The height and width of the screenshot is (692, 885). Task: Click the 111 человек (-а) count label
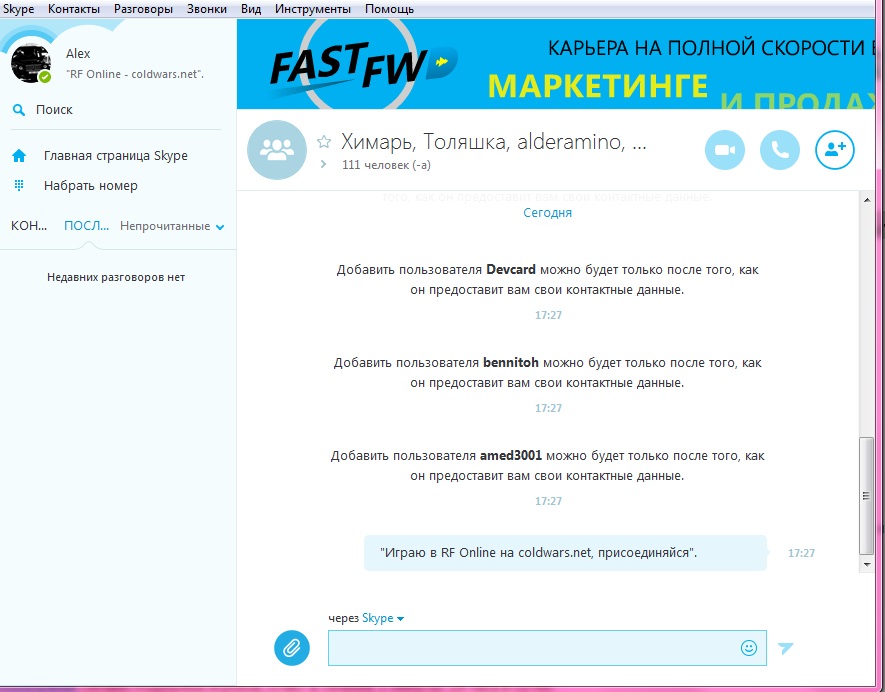tap(386, 165)
